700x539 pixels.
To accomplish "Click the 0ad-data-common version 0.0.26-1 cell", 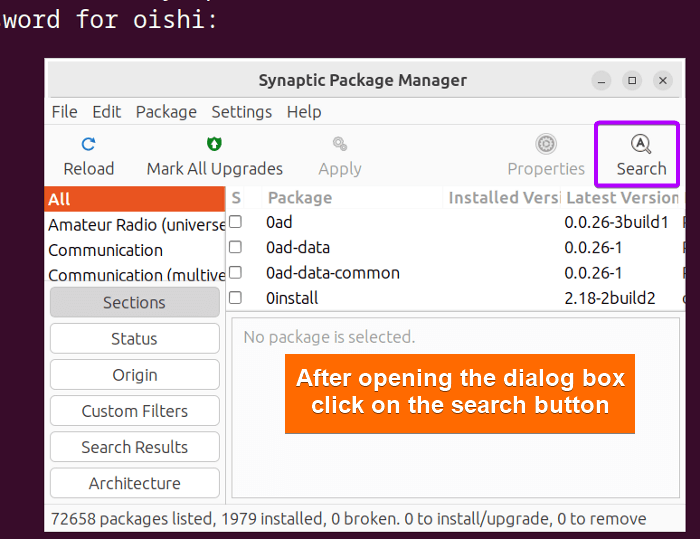I will [x=593, y=273].
